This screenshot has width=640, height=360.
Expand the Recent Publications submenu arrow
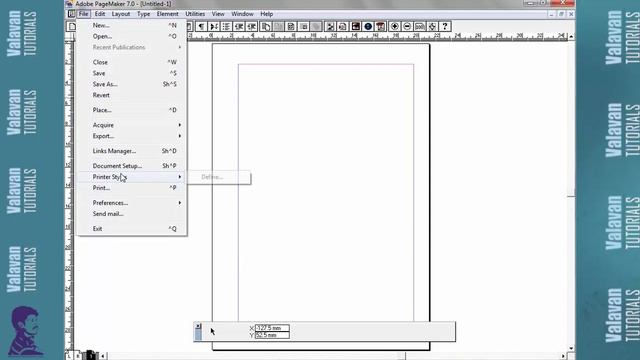point(180,47)
